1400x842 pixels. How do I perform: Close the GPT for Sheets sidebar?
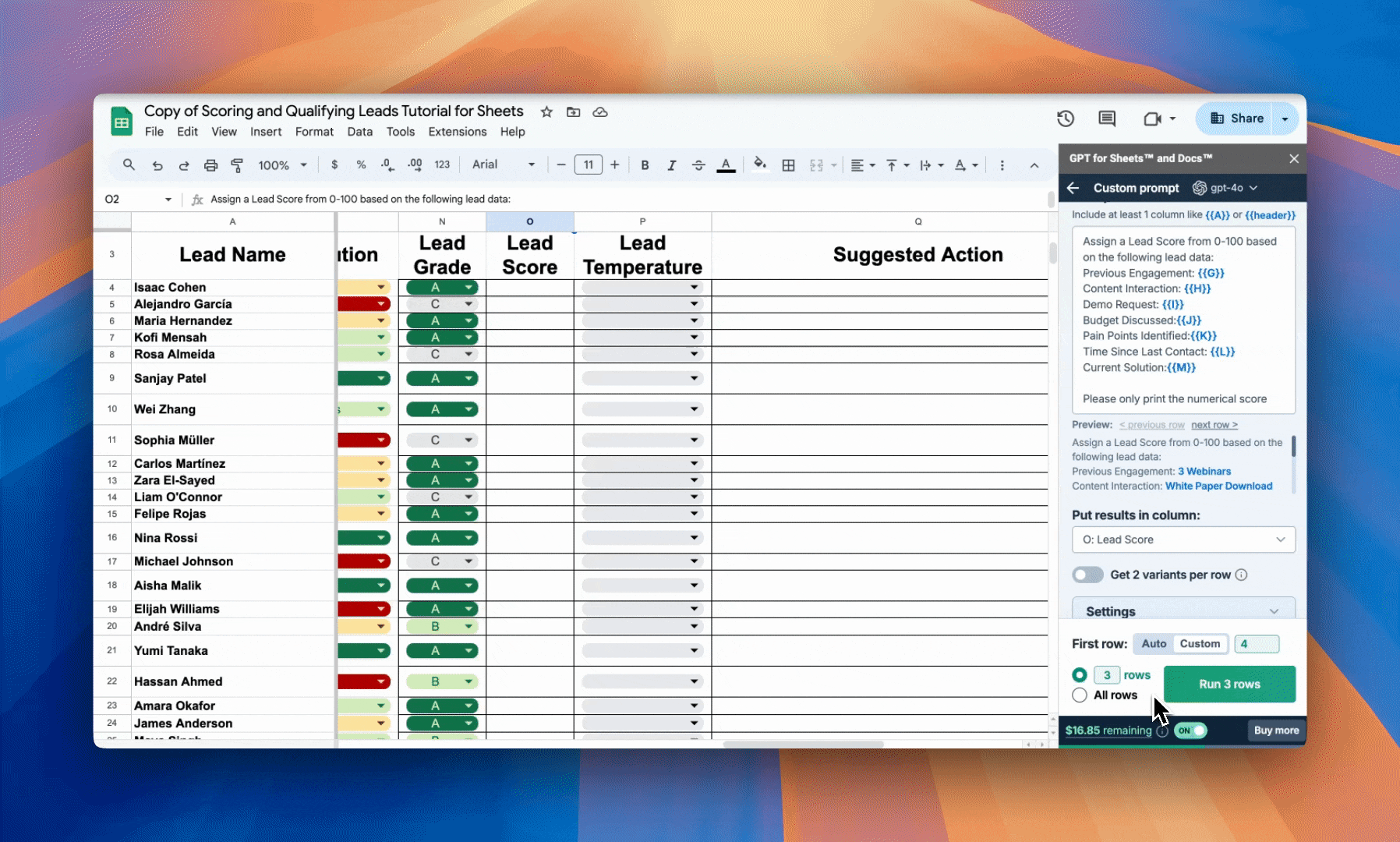[1294, 158]
